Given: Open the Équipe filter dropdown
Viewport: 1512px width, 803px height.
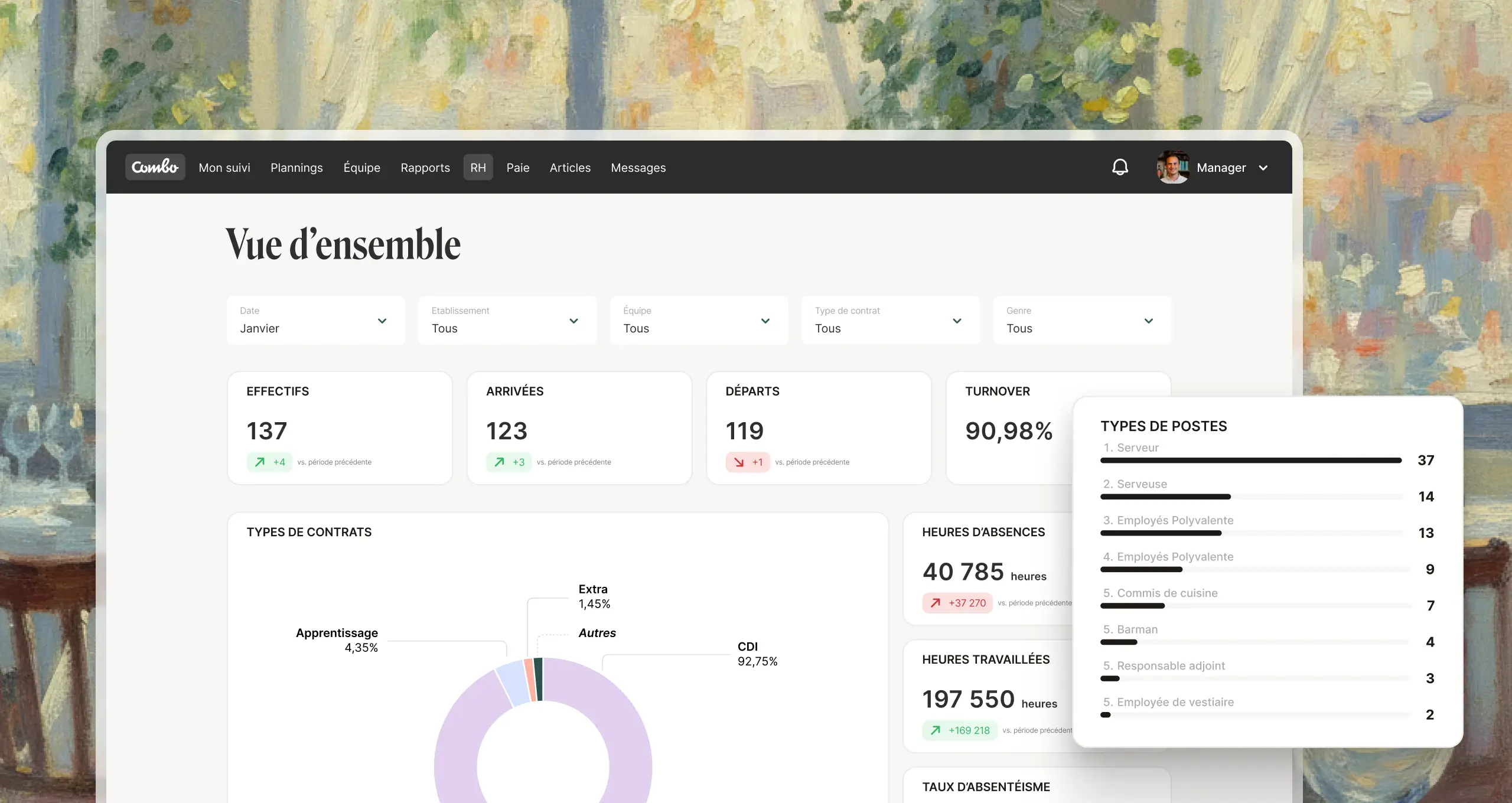Looking at the screenshot, I should point(699,321).
